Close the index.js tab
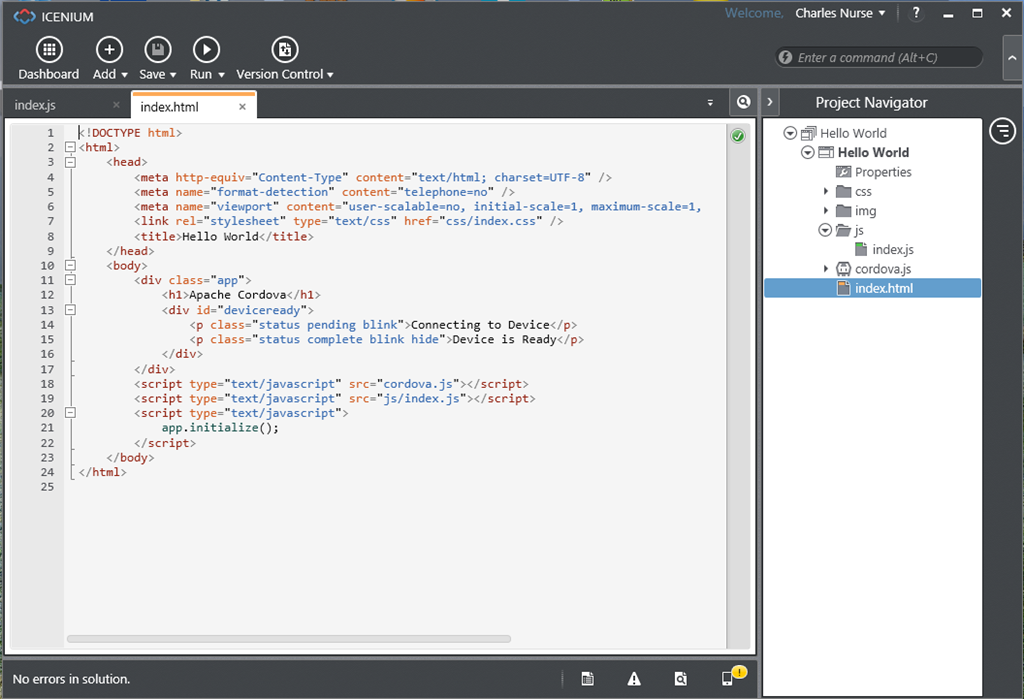 (x=116, y=105)
